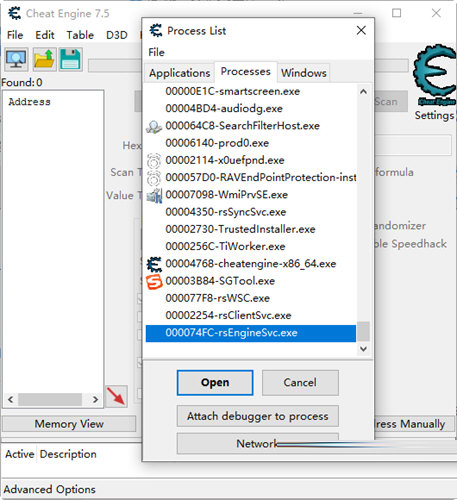This screenshot has width=457, height=500.
Task: Select the highlighted rsEngineSvc.exe row
Action: [251, 333]
